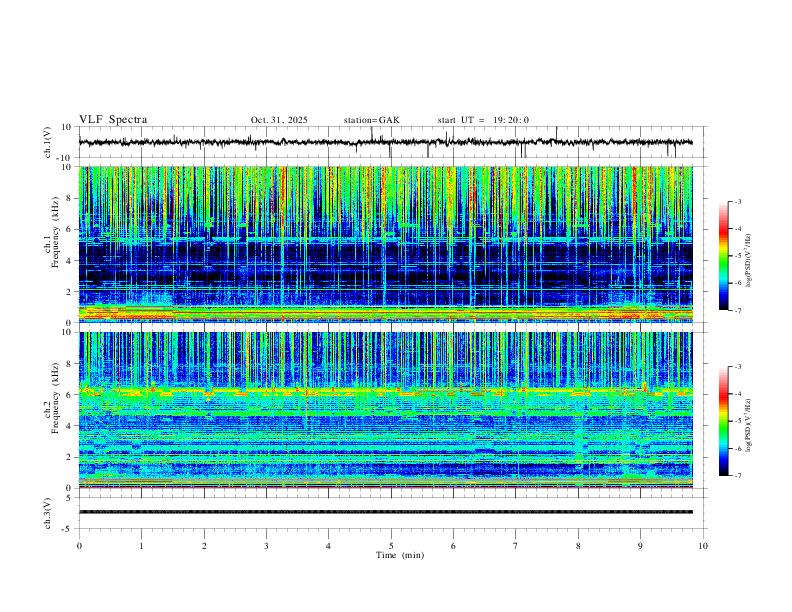Click the "4" kHz tick of ch.1 spectrogram
The image size is (792, 612).
(x=70, y=261)
